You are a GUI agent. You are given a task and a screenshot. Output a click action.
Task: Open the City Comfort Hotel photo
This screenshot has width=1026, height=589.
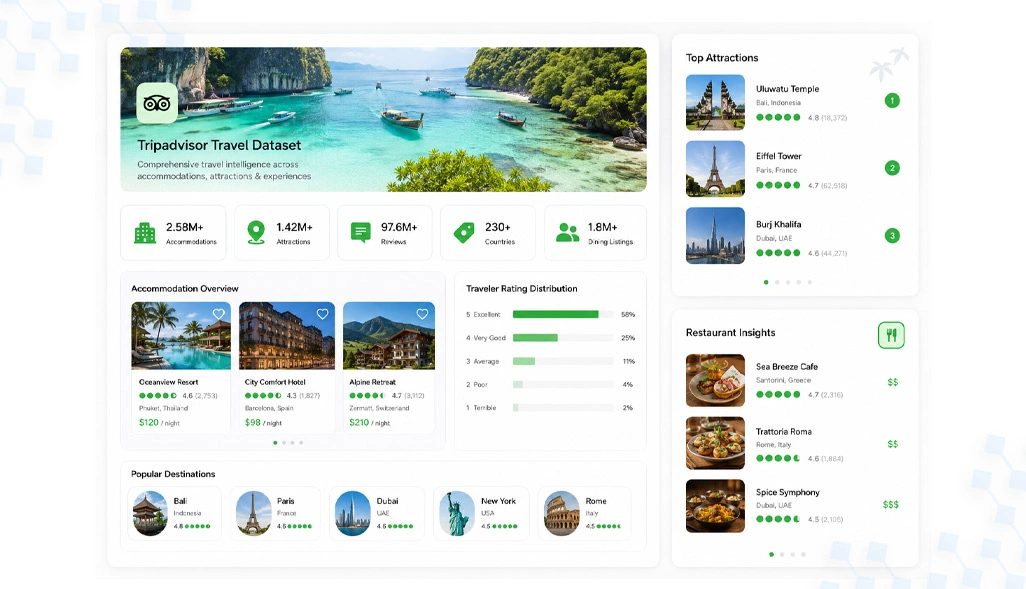(x=287, y=336)
